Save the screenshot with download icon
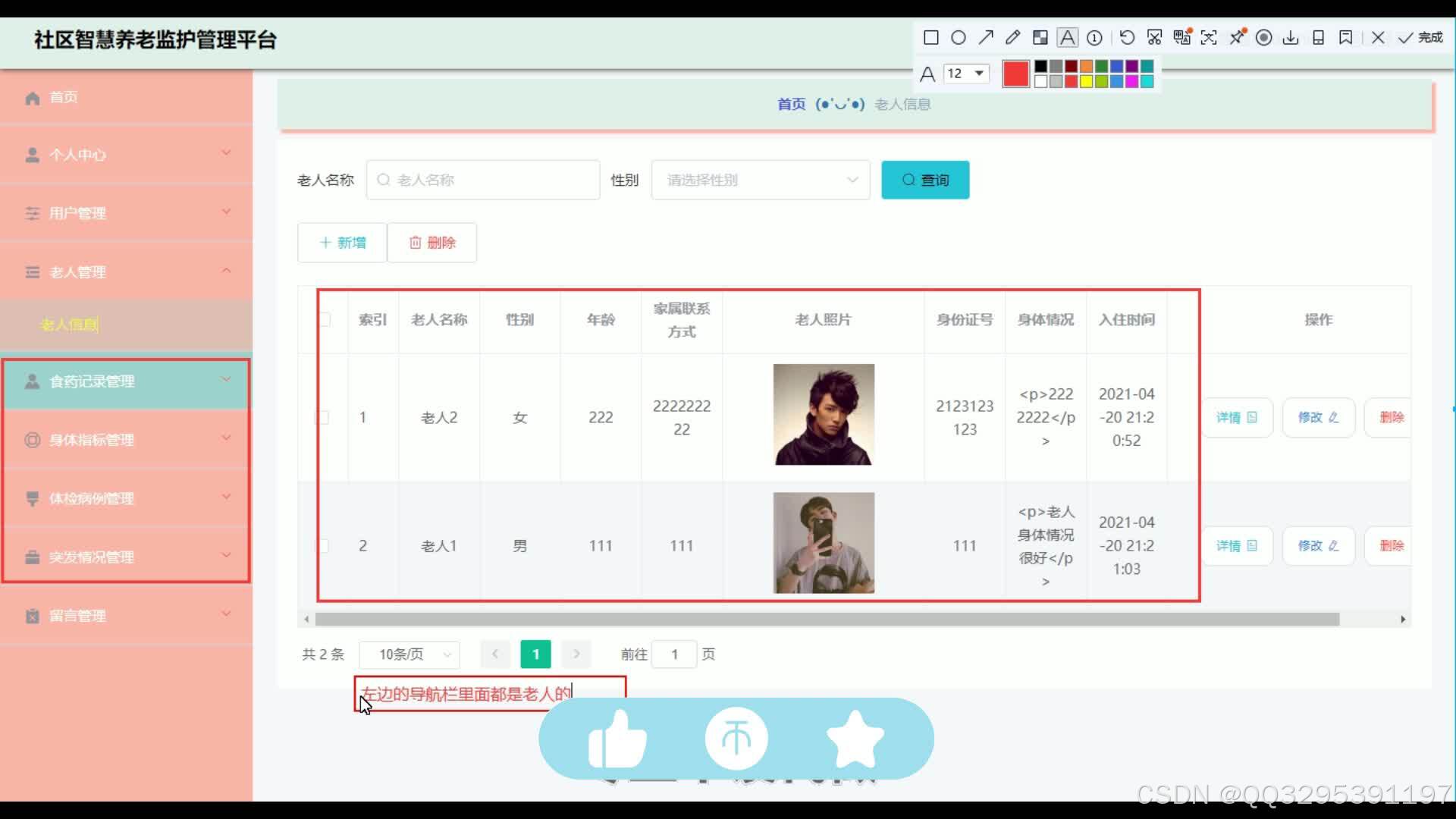Image resolution: width=1456 pixels, height=819 pixels. [1291, 37]
